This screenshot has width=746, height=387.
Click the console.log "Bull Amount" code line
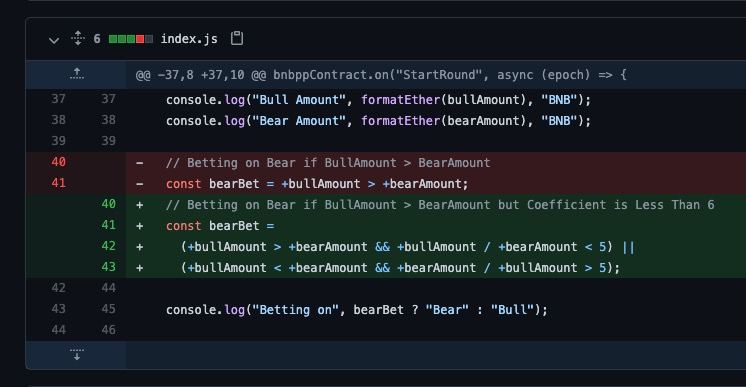point(378,100)
